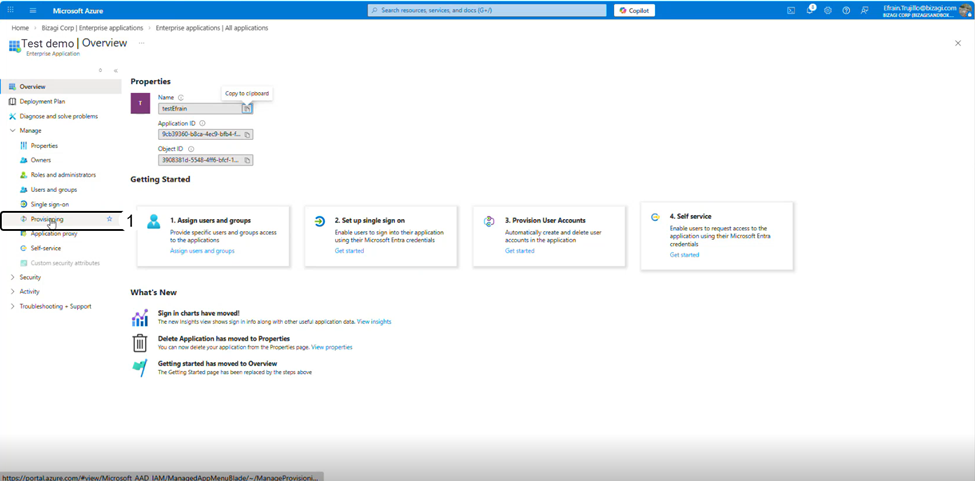
Task: Open the Feedback icon in top bar
Action: pos(864,11)
